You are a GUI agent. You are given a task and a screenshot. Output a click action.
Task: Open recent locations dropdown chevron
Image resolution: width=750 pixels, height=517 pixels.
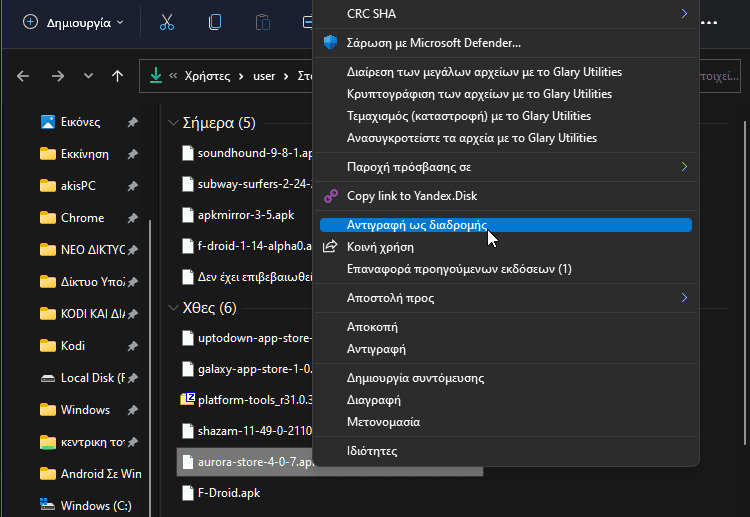tap(88, 76)
